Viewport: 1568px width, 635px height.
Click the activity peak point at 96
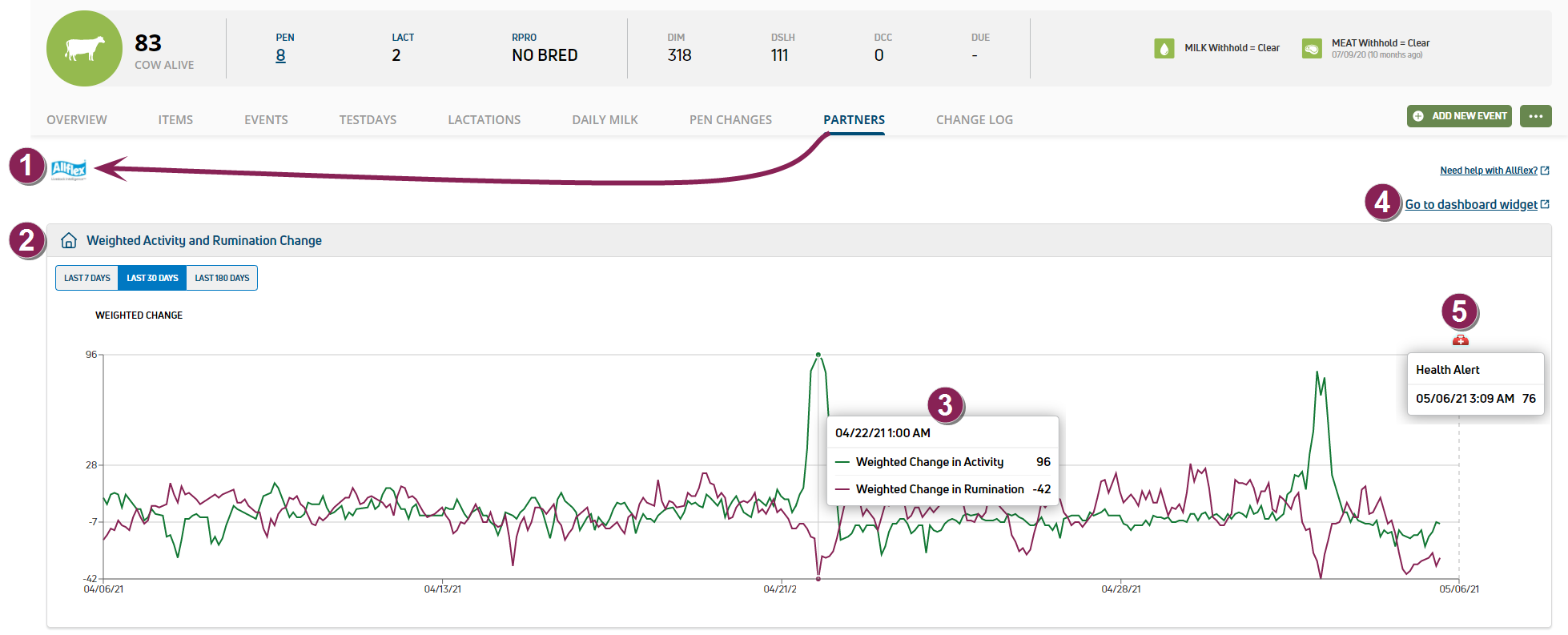(818, 355)
